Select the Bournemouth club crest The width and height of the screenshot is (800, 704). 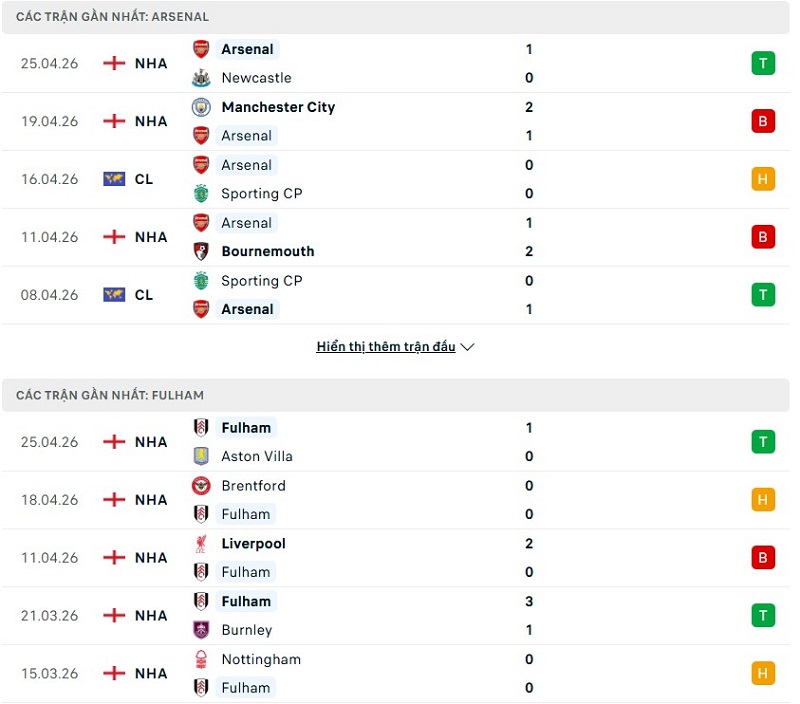click(x=200, y=252)
